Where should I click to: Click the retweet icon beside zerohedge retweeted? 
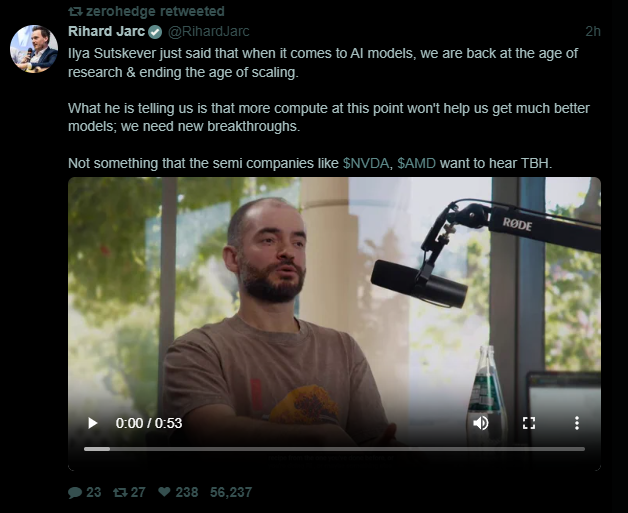75,12
